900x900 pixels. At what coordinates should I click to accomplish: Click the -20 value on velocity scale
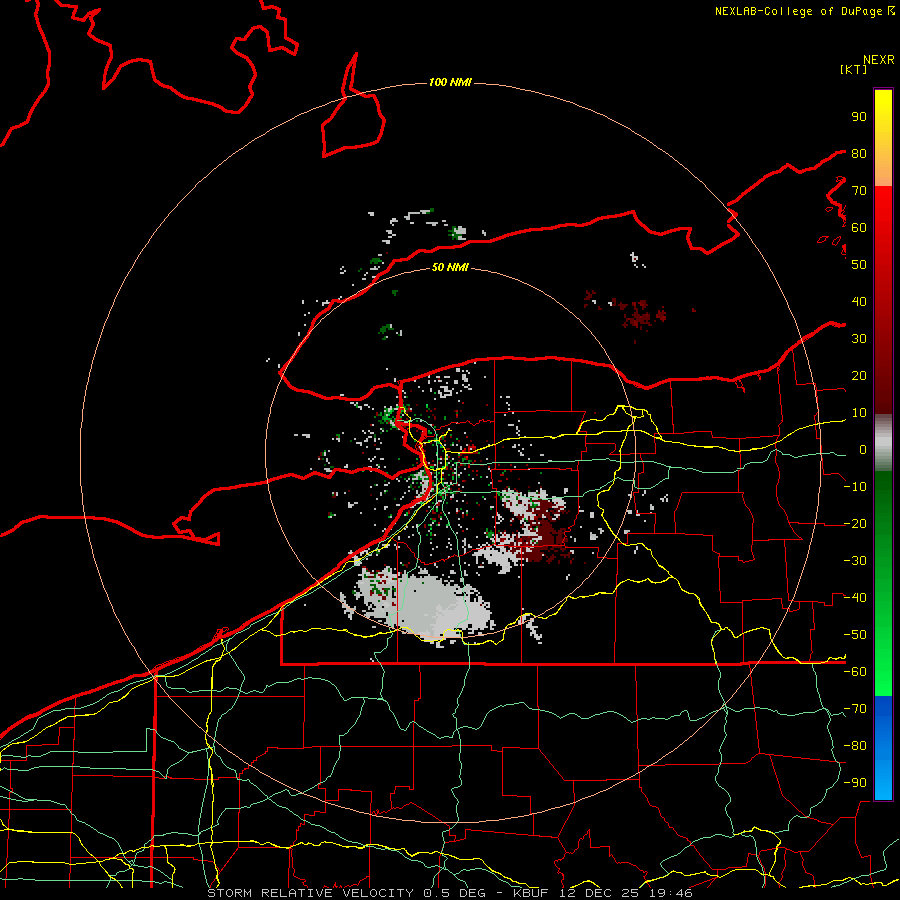click(x=855, y=524)
